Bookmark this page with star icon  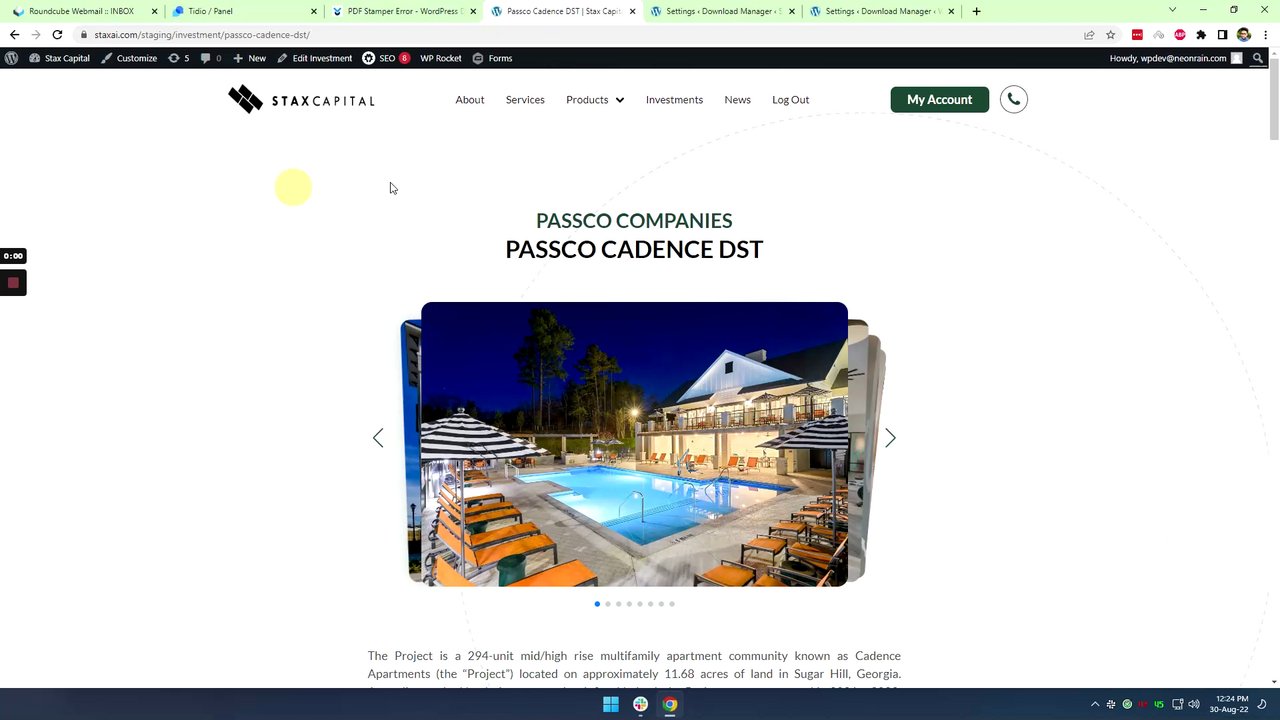1110,35
